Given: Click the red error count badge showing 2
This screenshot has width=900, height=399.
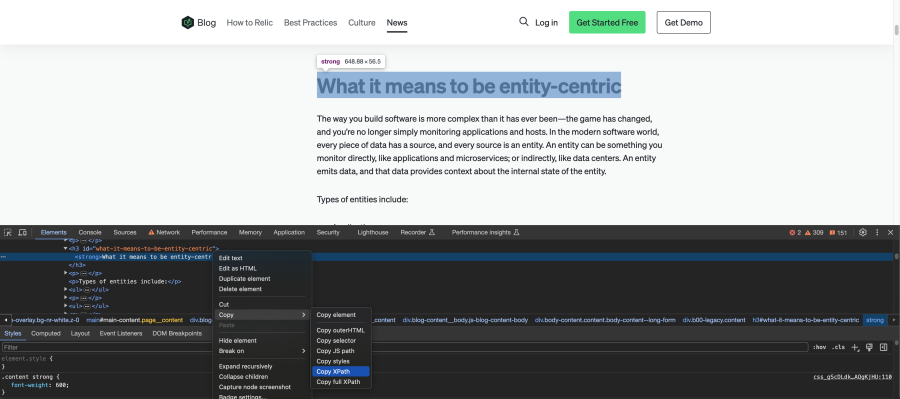Looking at the screenshot, I should 795,233.
